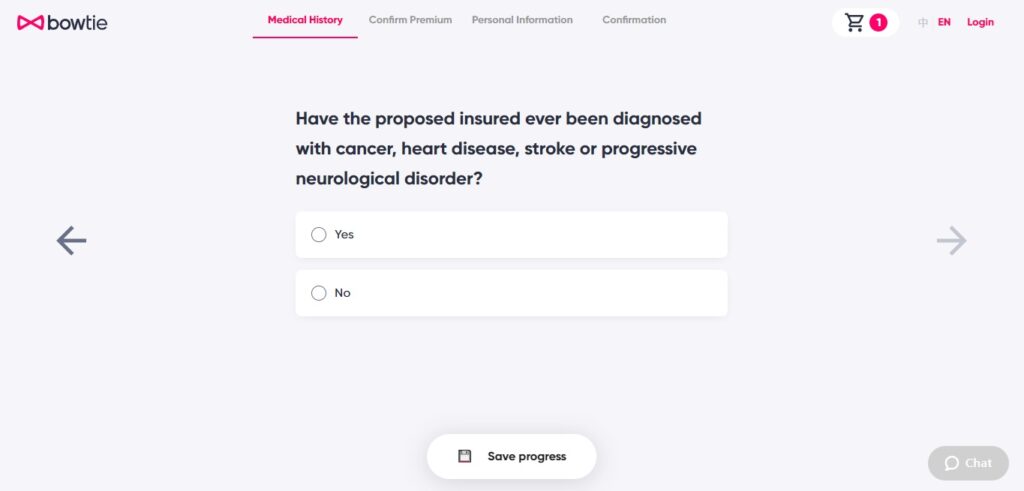Jump to the Confirmation step
The height and width of the screenshot is (491, 1024).
click(634, 20)
